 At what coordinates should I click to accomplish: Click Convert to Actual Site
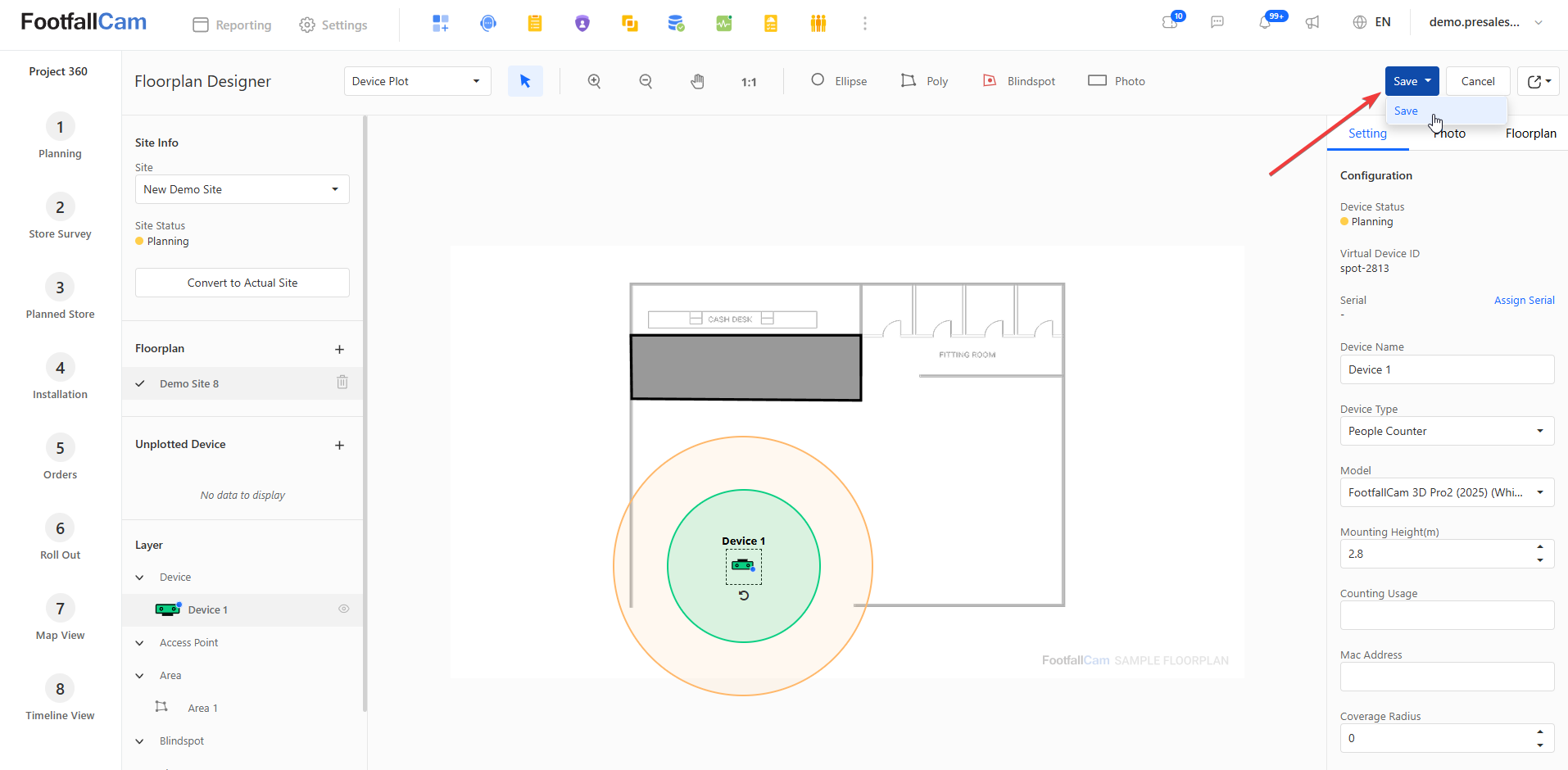(x=242, y=283)
